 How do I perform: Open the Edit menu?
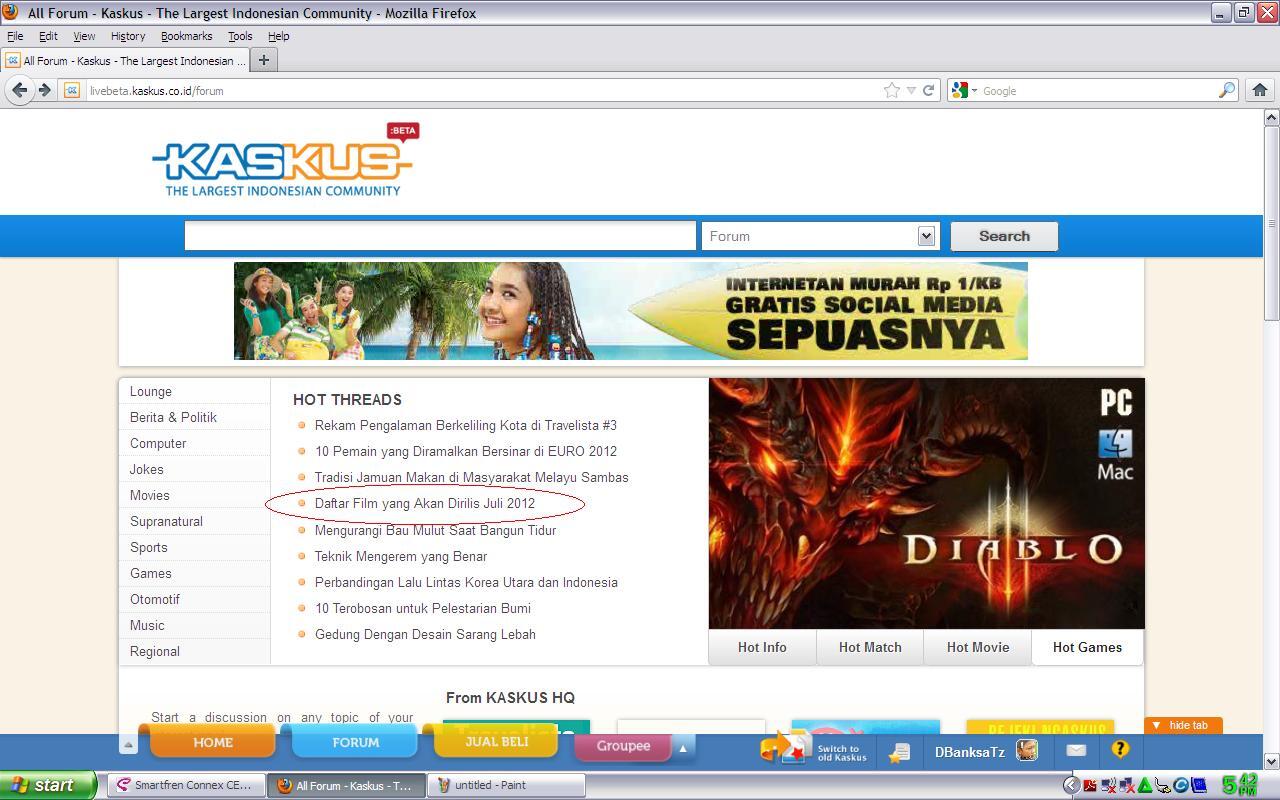coord(48,36)
